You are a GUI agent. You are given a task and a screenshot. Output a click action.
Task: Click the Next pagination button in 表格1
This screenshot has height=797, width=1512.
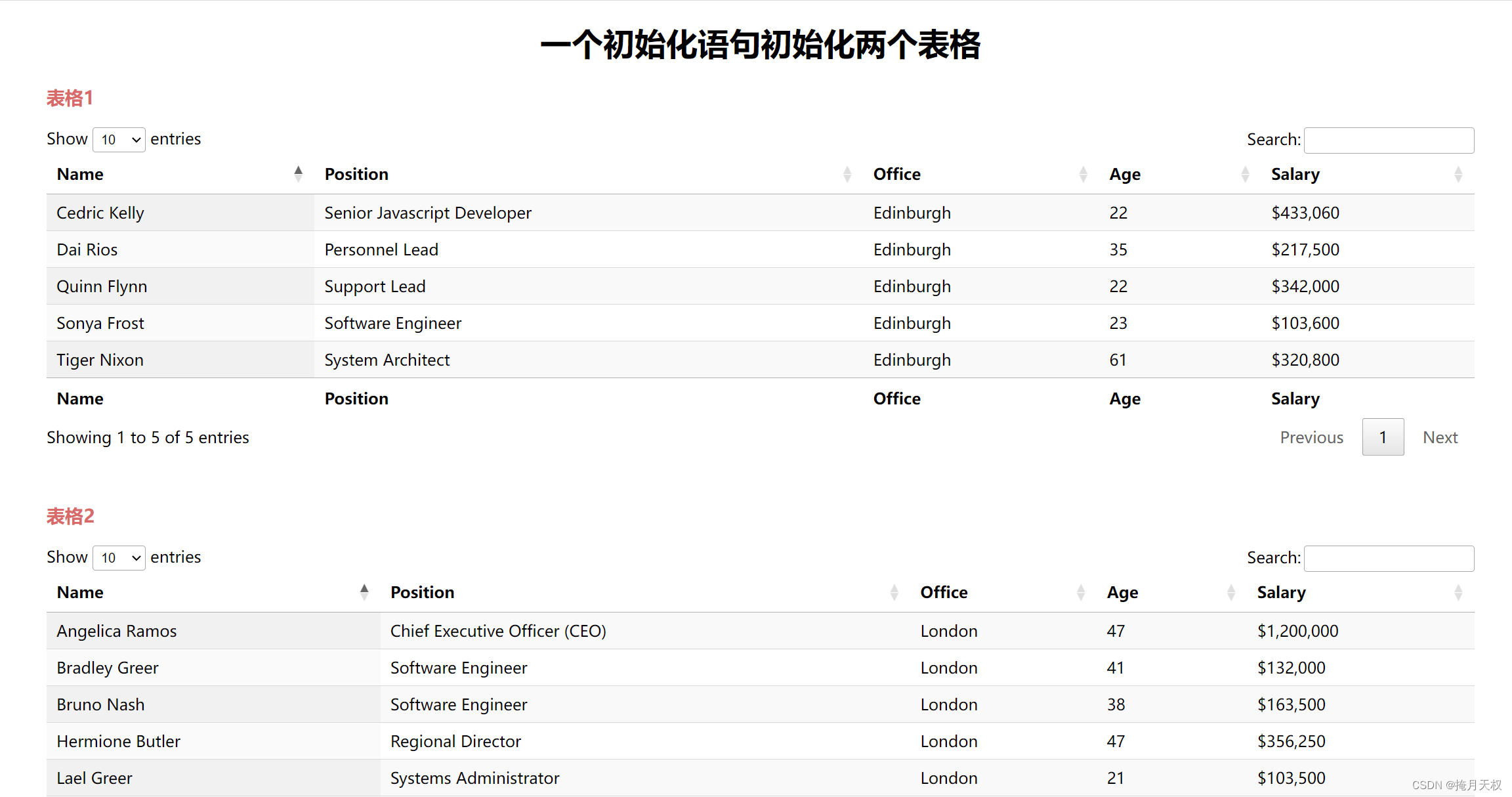pyautogui.click(x=1440, y=437)
